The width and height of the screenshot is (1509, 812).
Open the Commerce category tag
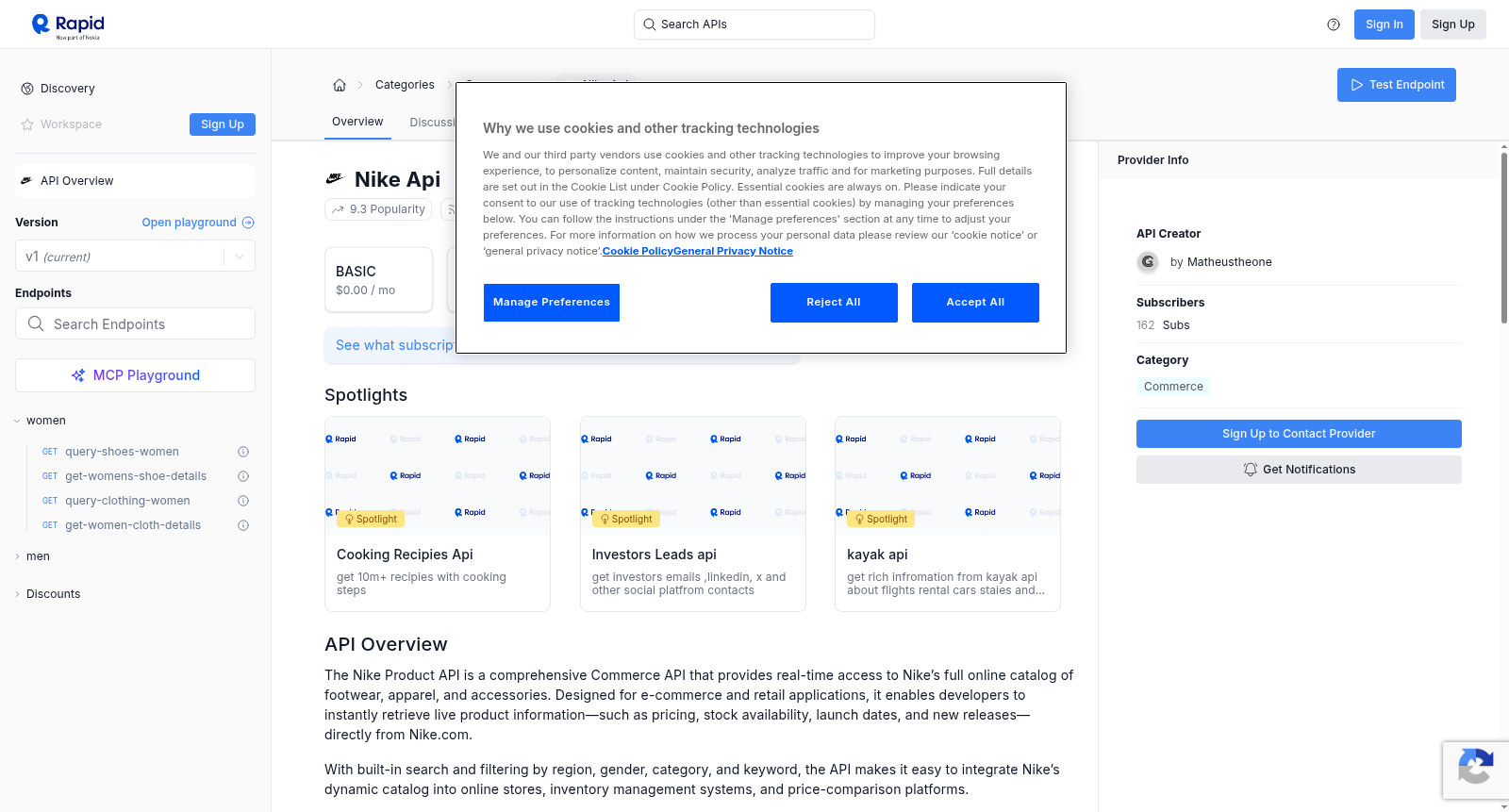(x=1173, y=387)
